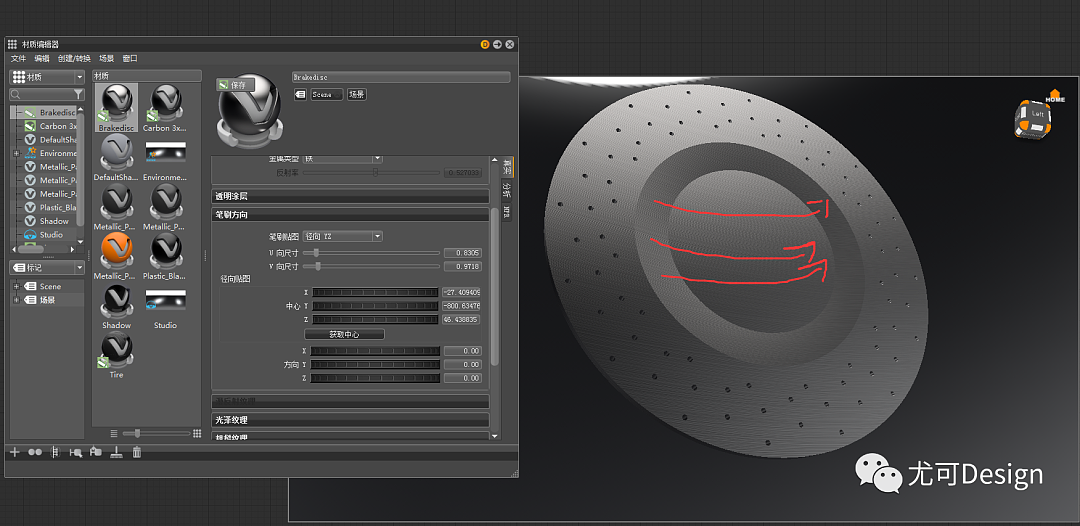Click the trash delete icon in bottom toolbar
The image size is (1080, 526).
coord(137,452)
